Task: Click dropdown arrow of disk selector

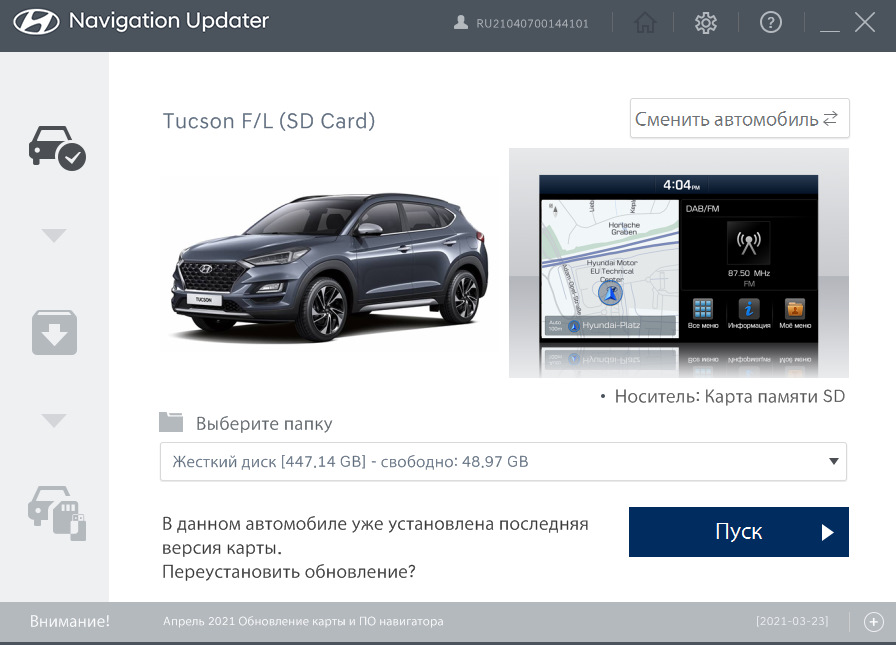Action: coord(834,462)
